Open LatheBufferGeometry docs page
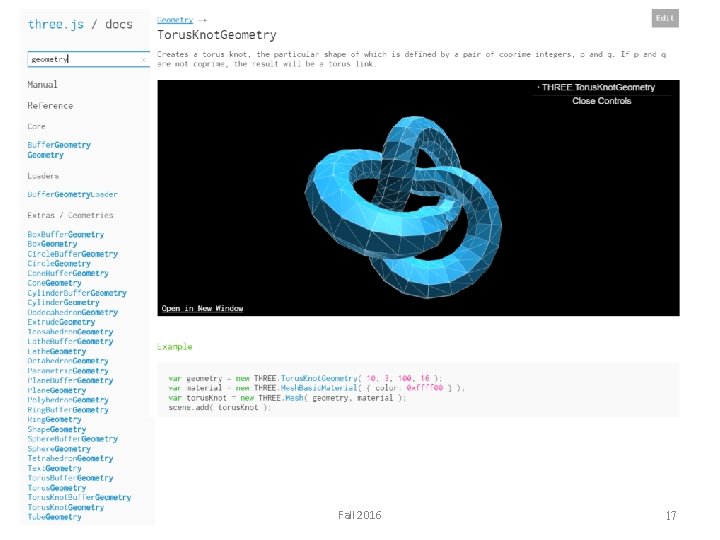 (x=70, y=342)
